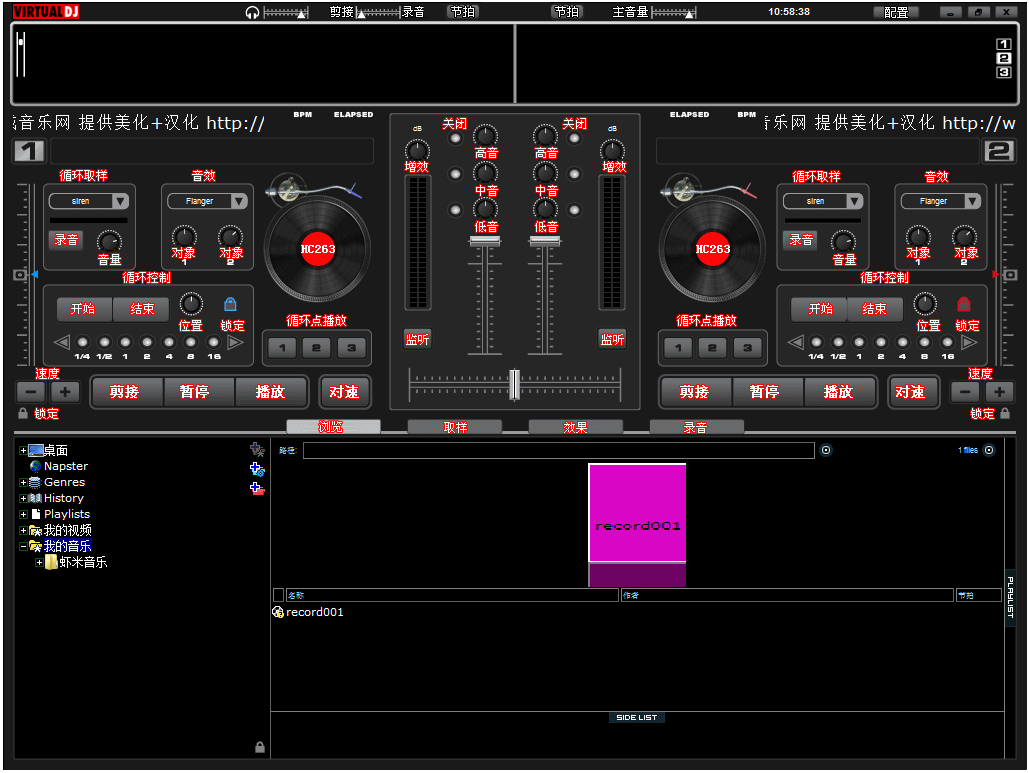Click the circle icon next to 1 files

click(989, 450)
